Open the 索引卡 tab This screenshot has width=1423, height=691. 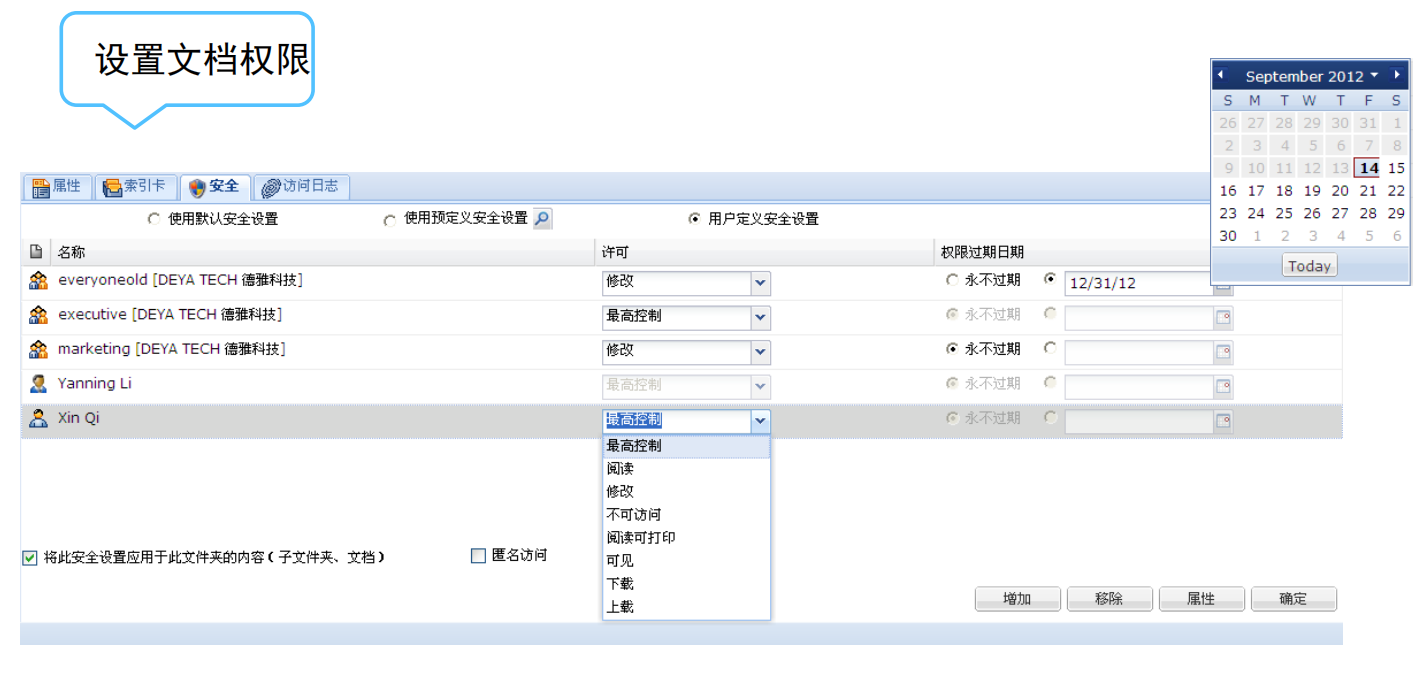tap(136, 187)
